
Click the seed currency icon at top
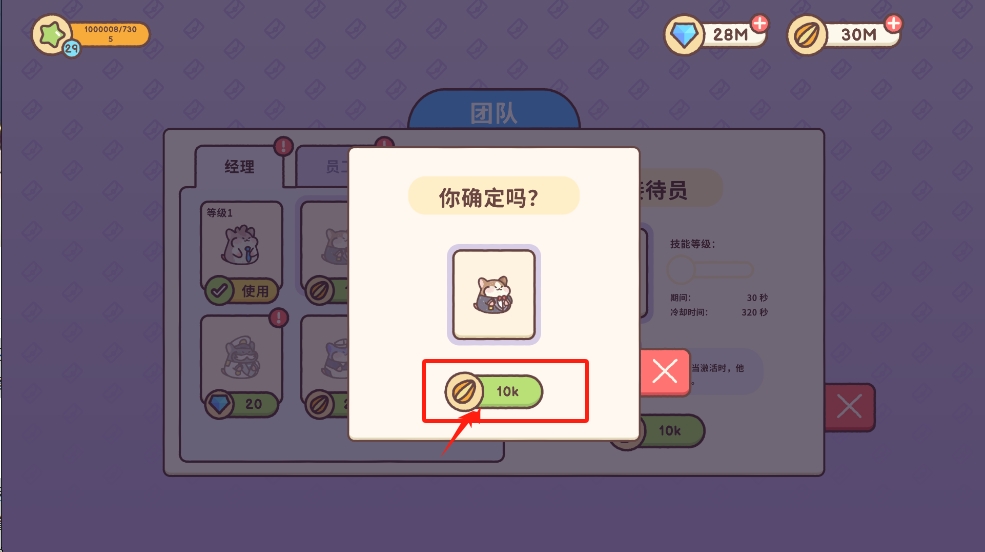807,35
